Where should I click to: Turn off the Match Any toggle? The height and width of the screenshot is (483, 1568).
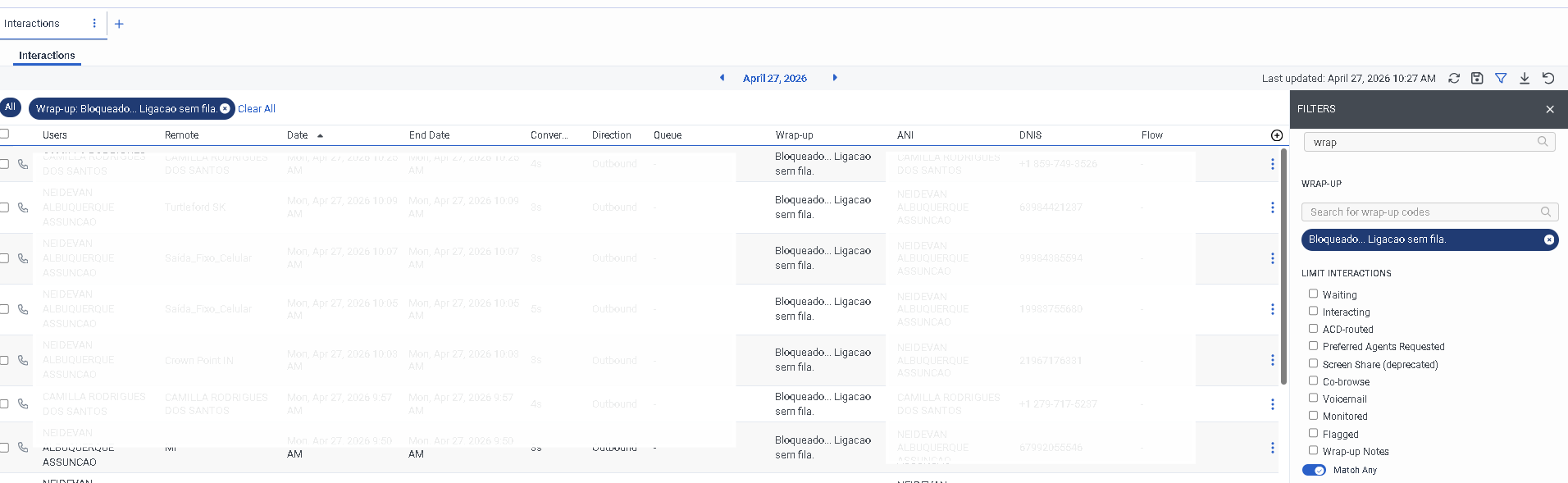coord(1314,470)
